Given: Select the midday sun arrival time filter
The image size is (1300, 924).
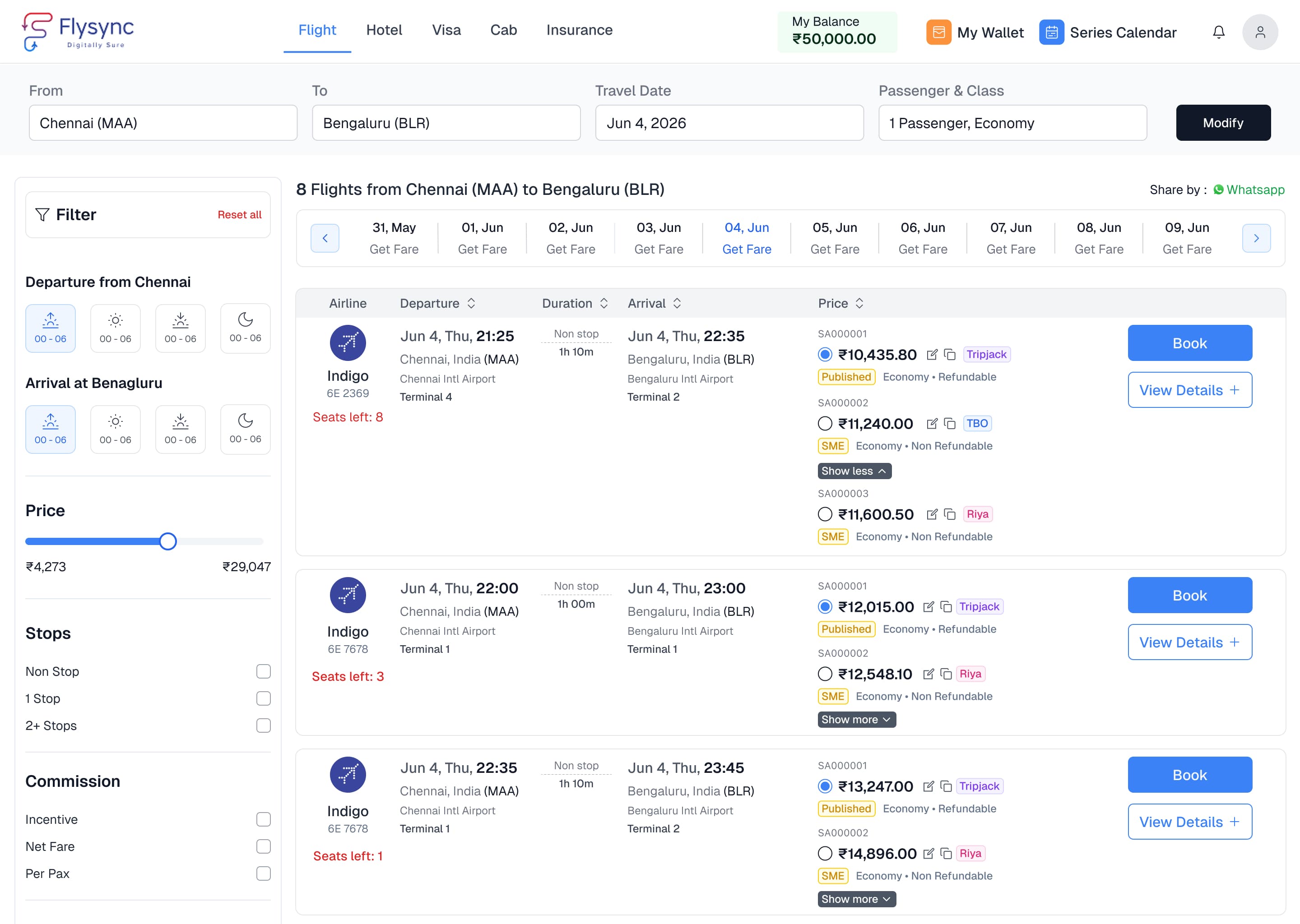Looking at the screenshot, I should pos(116,429).
